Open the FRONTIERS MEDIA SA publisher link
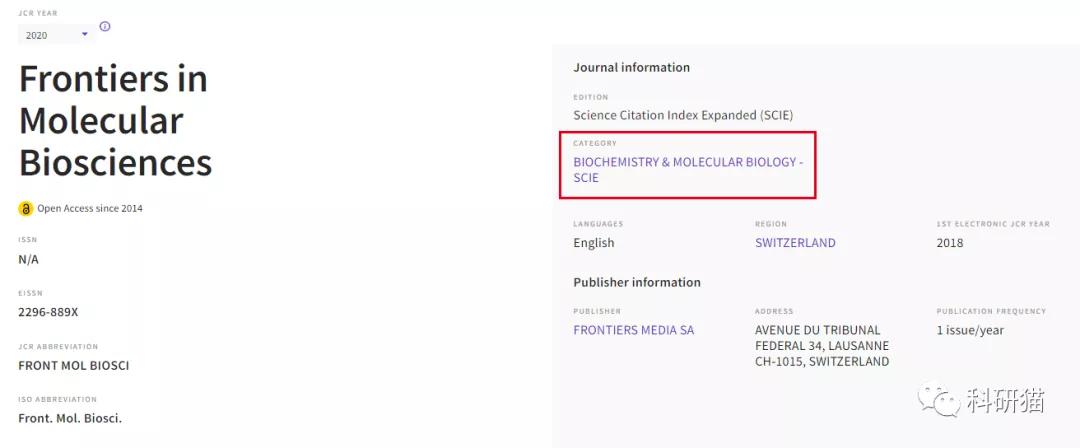 633,330
